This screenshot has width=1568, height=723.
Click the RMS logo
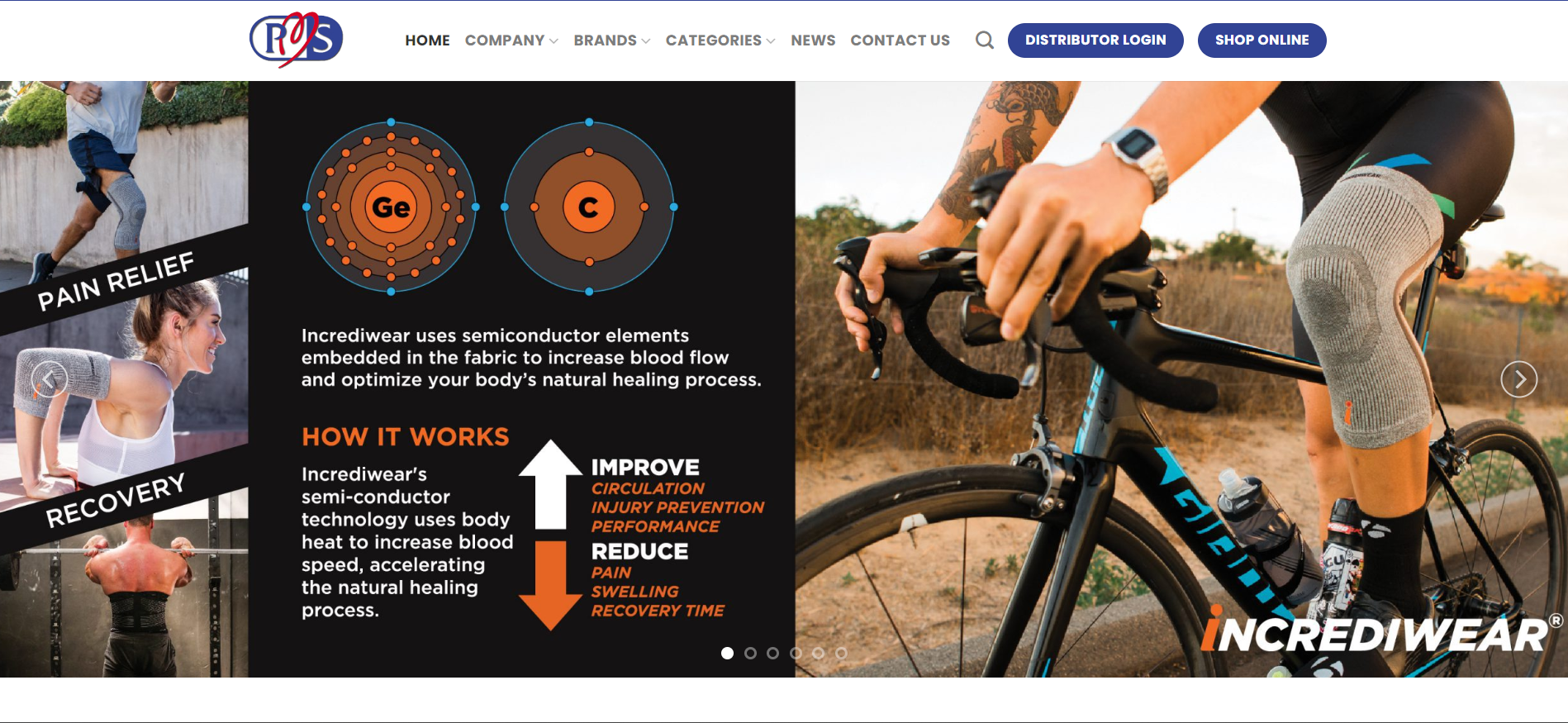pos(297,39)
